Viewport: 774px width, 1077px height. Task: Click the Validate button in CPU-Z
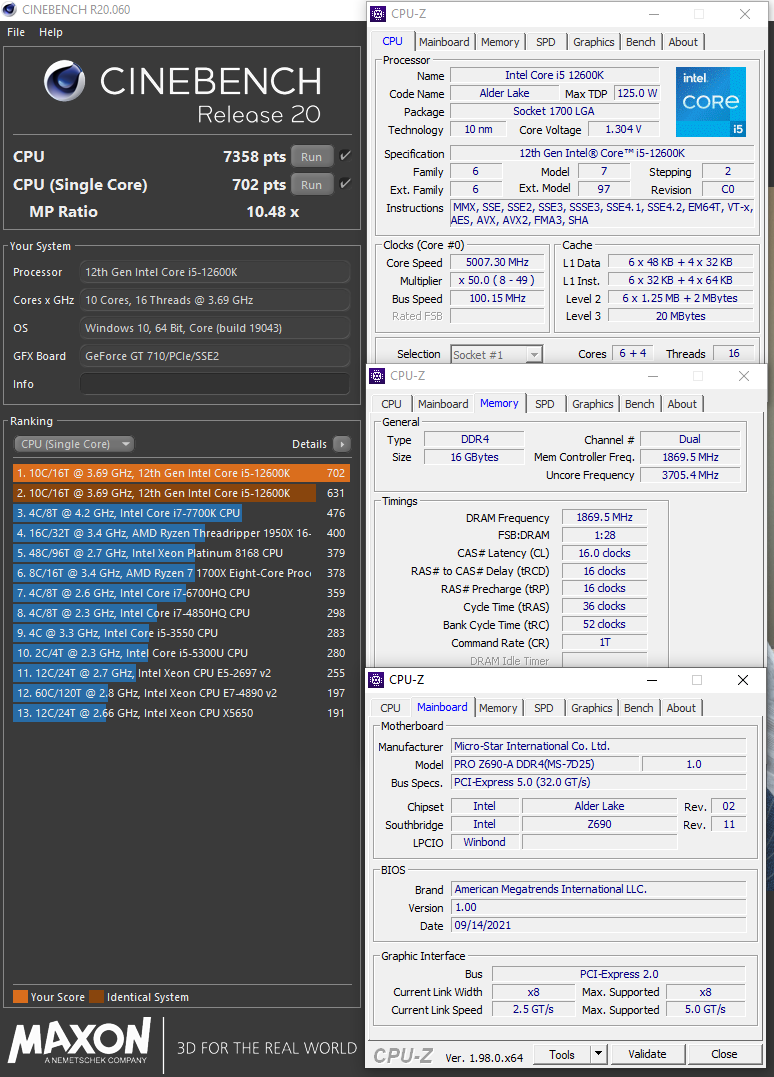647,1054
